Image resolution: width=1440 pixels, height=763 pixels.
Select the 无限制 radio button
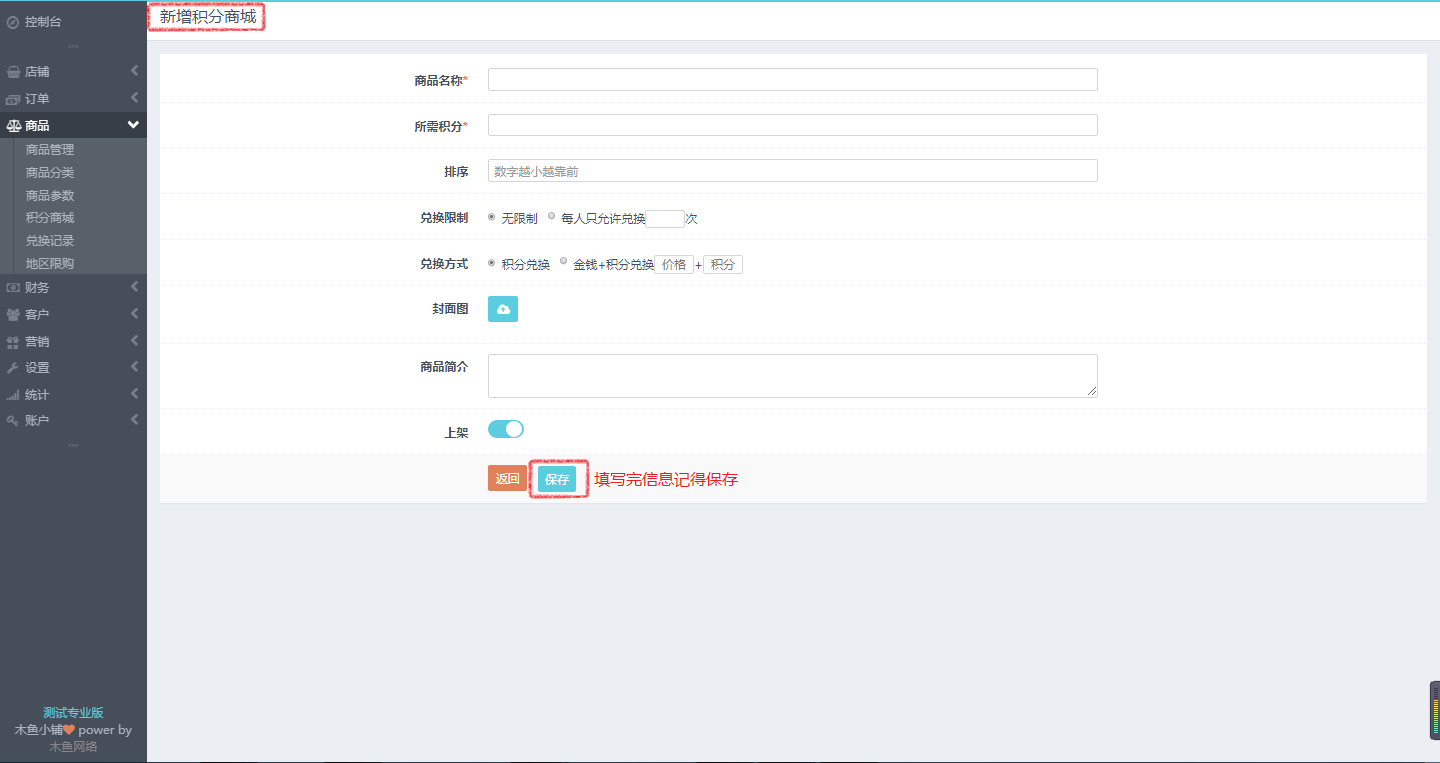[x=492, y=217]
